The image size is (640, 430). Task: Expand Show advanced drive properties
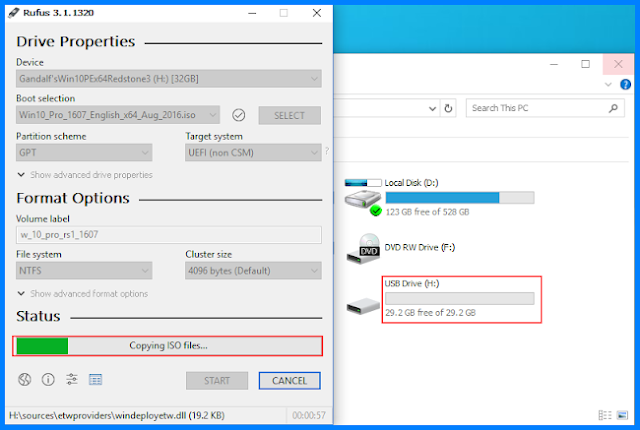85,175
